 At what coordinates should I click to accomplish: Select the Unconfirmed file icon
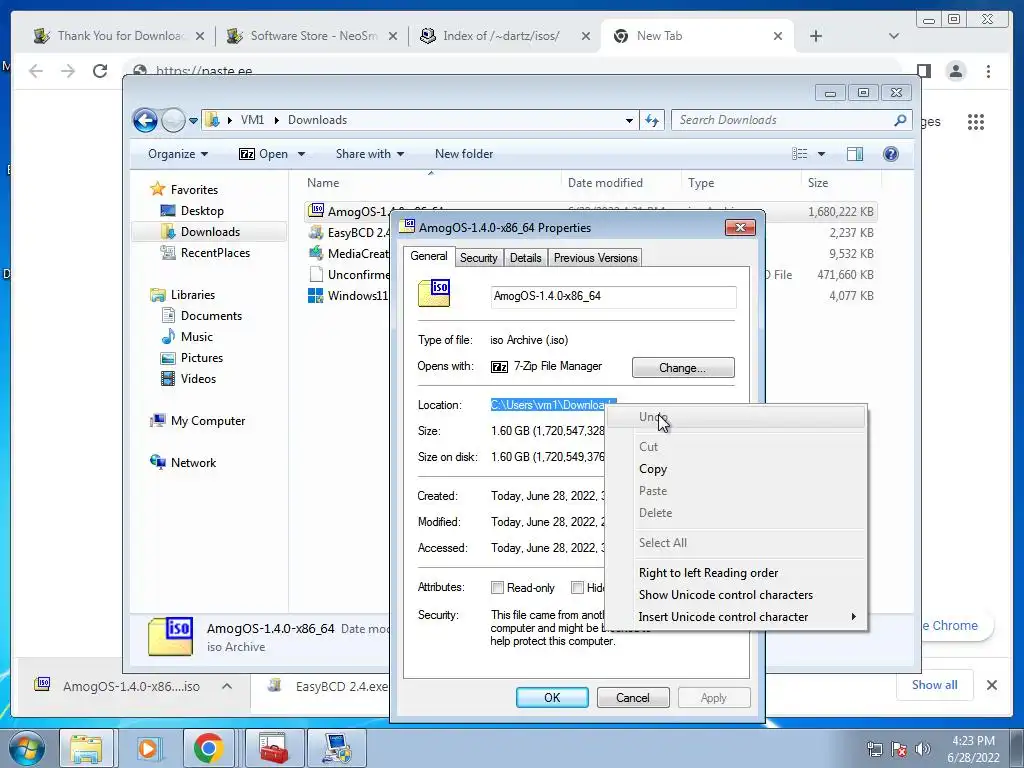point(315,275)
